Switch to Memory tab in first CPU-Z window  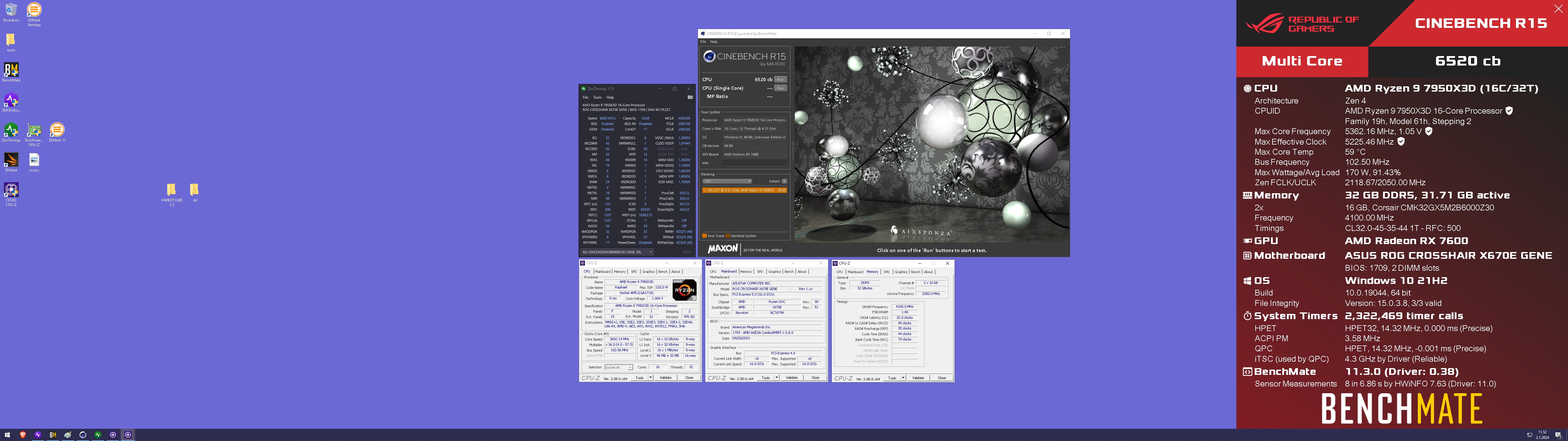620,272
